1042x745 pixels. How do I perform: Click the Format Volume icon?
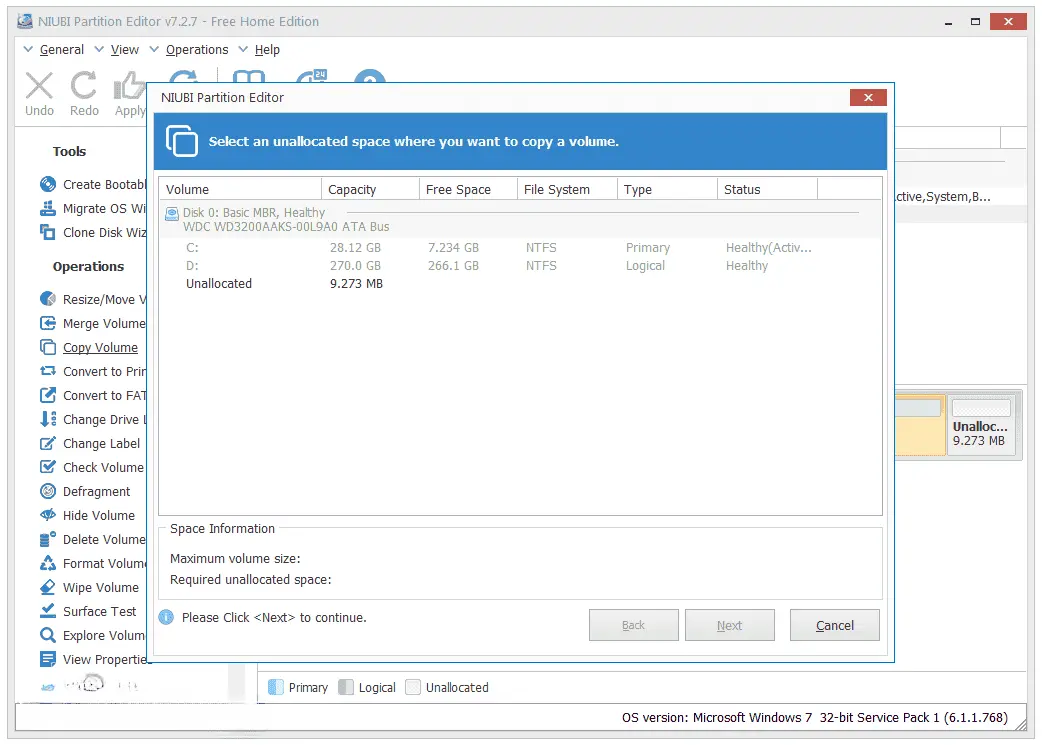tap(48, 563)
